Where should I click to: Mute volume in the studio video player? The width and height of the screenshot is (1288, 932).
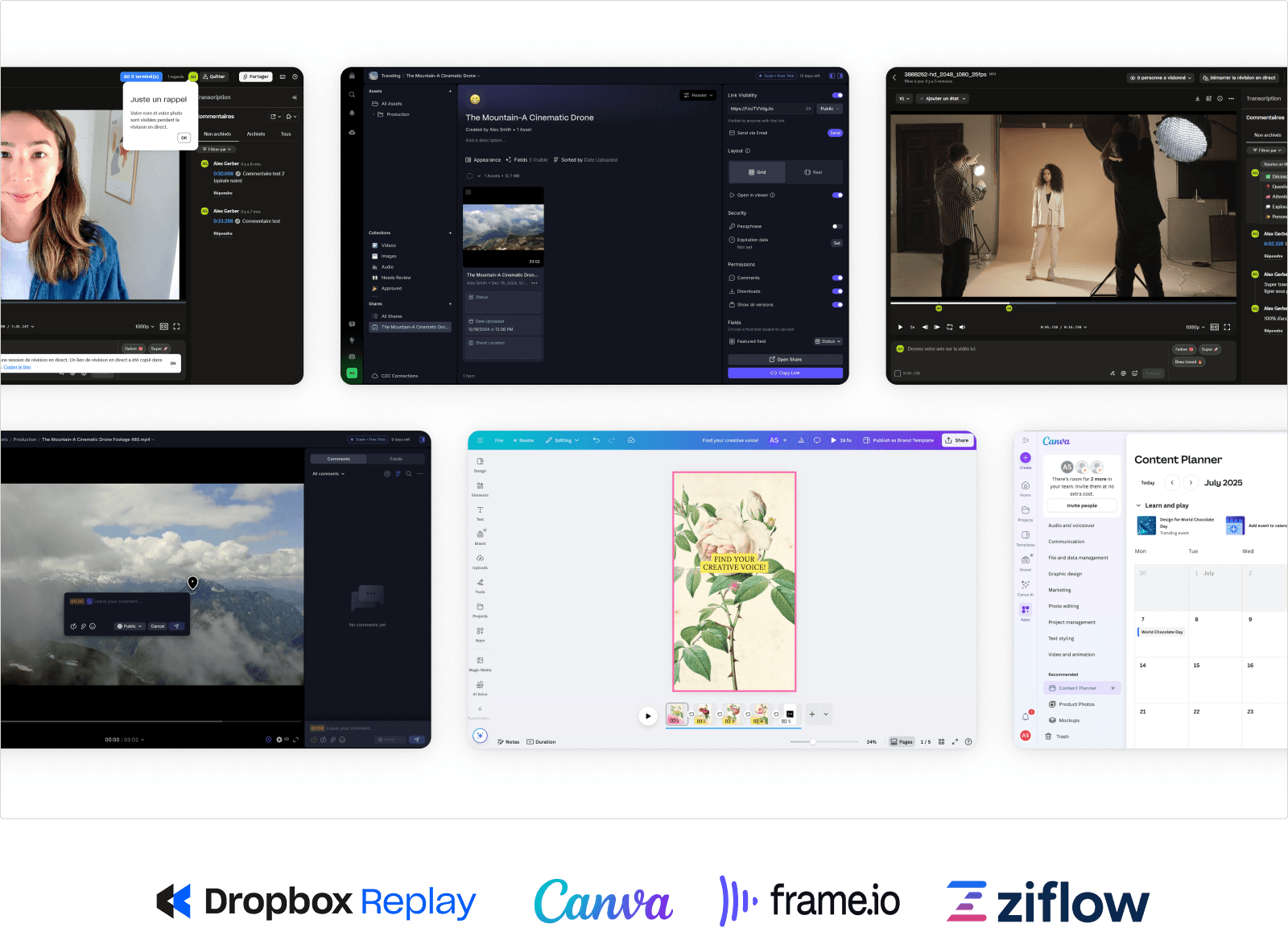click(963, 327)
